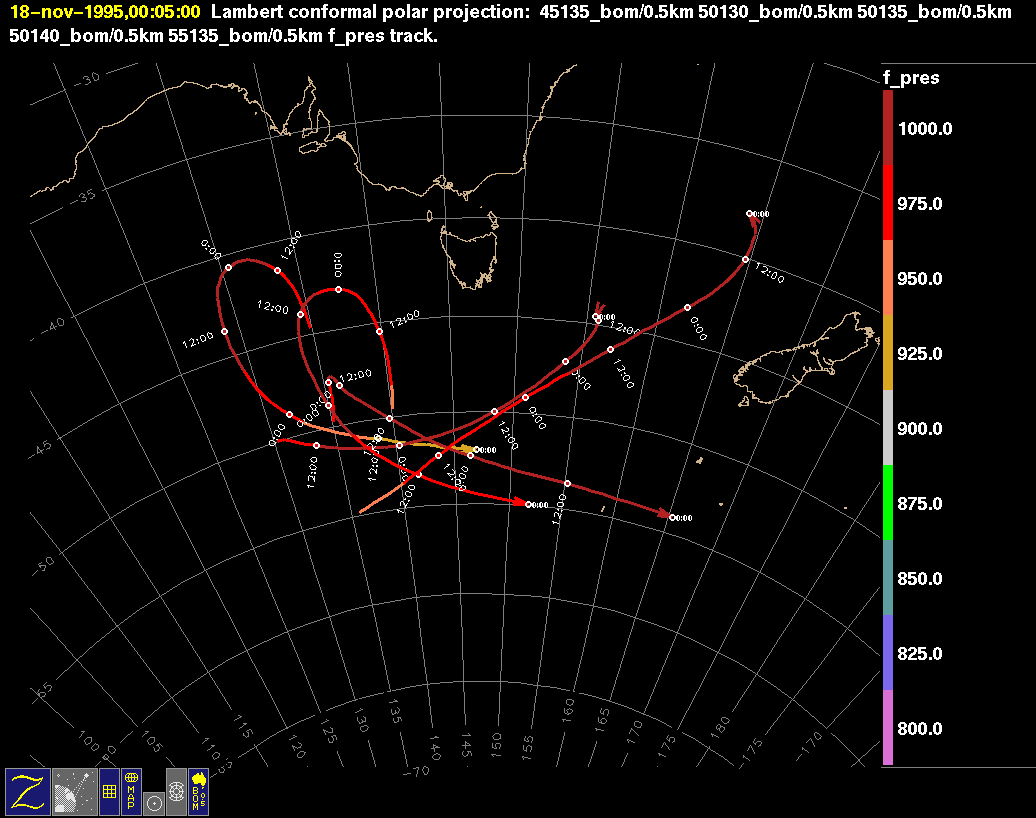Click the 875.0 green color band
The width and height of the screenshot is (1036, 818).
888,503
